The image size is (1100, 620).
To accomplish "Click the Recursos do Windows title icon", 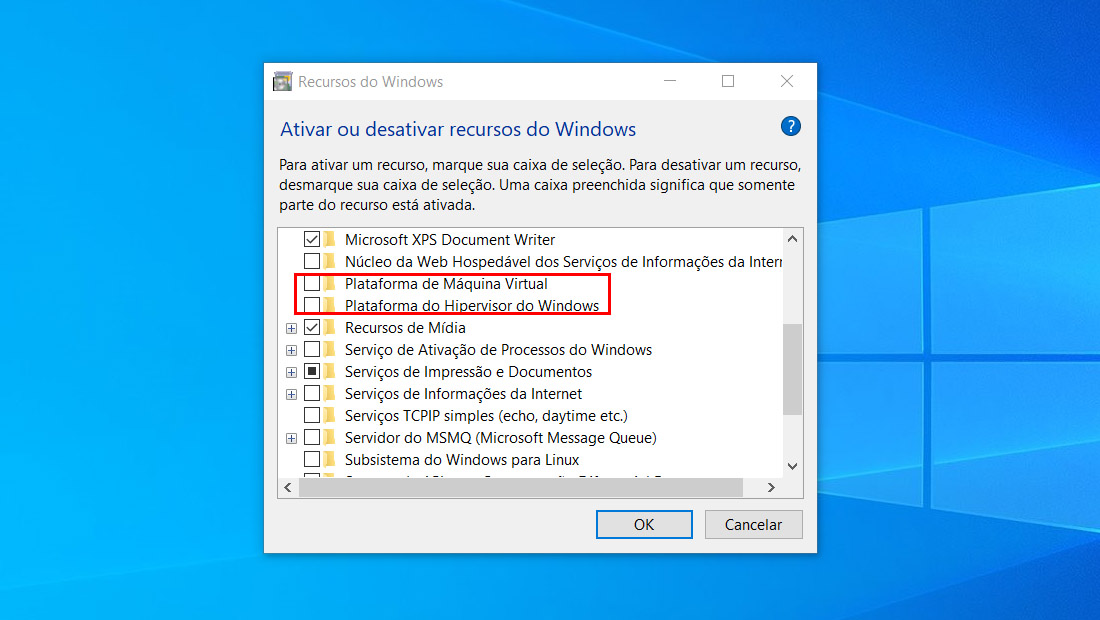I will [283, 81].
